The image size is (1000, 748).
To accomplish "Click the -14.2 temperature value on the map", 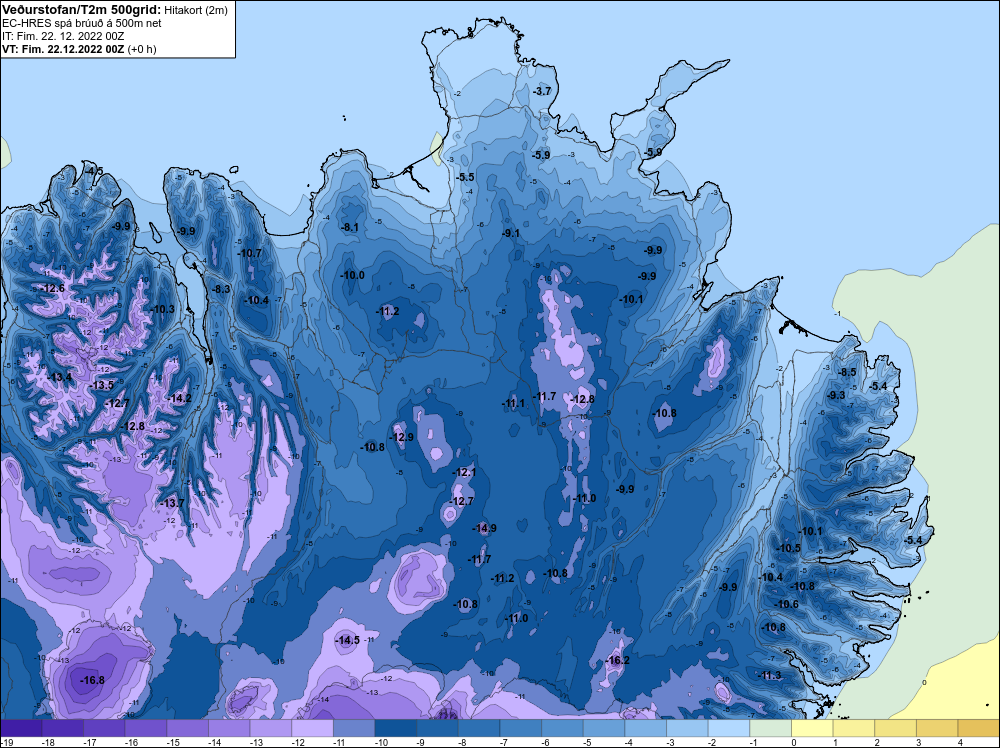I will [x=179, y=398].
